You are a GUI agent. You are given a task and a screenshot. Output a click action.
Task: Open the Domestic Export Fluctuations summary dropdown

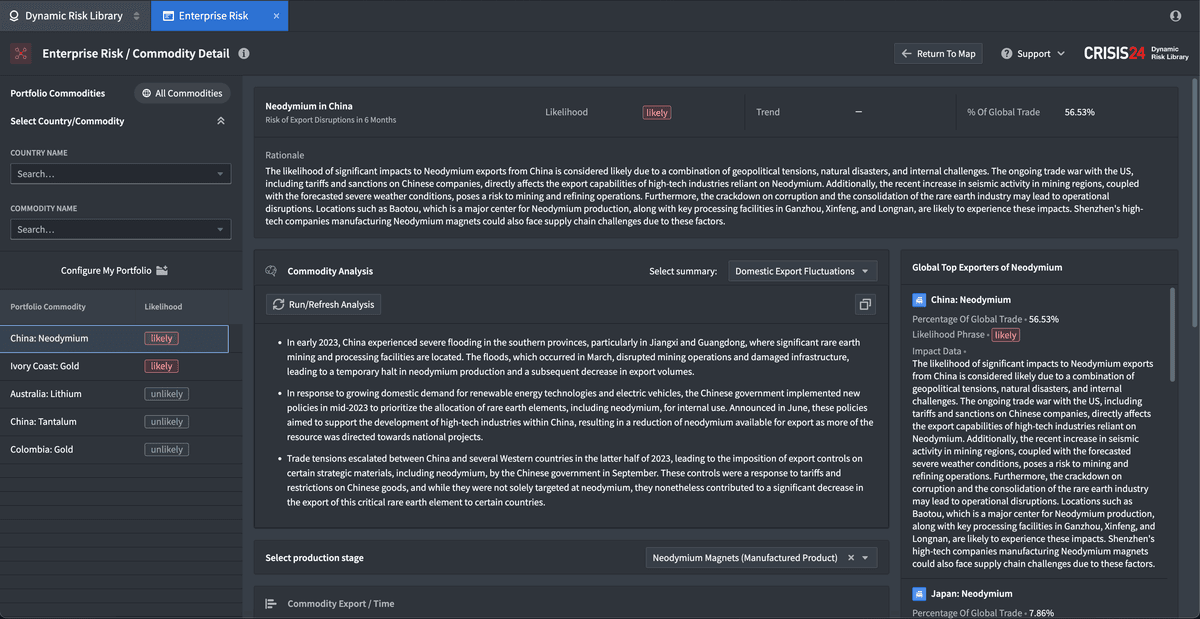tap(803, 271)
